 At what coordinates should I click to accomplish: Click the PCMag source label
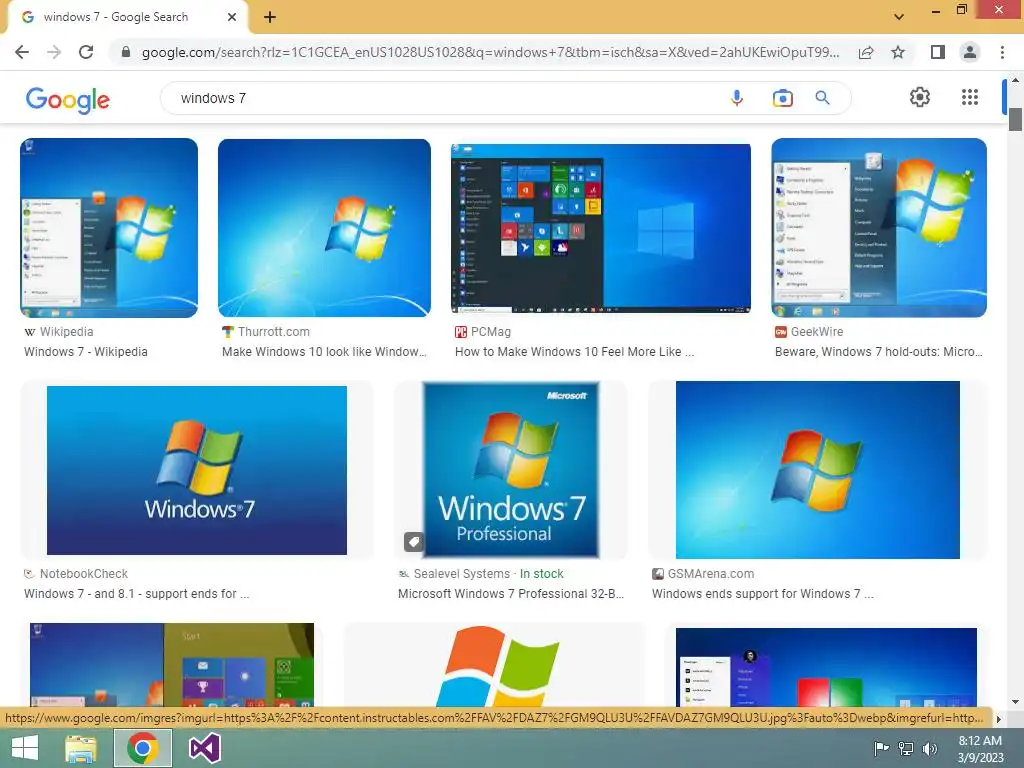(x=490, y=332)
